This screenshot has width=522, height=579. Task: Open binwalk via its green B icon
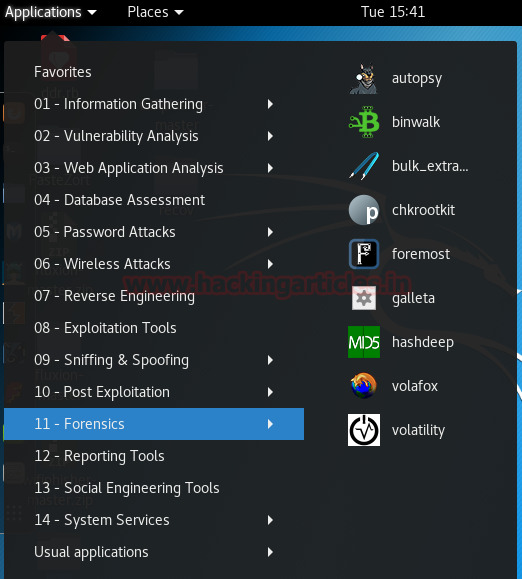tap(364, 122)
